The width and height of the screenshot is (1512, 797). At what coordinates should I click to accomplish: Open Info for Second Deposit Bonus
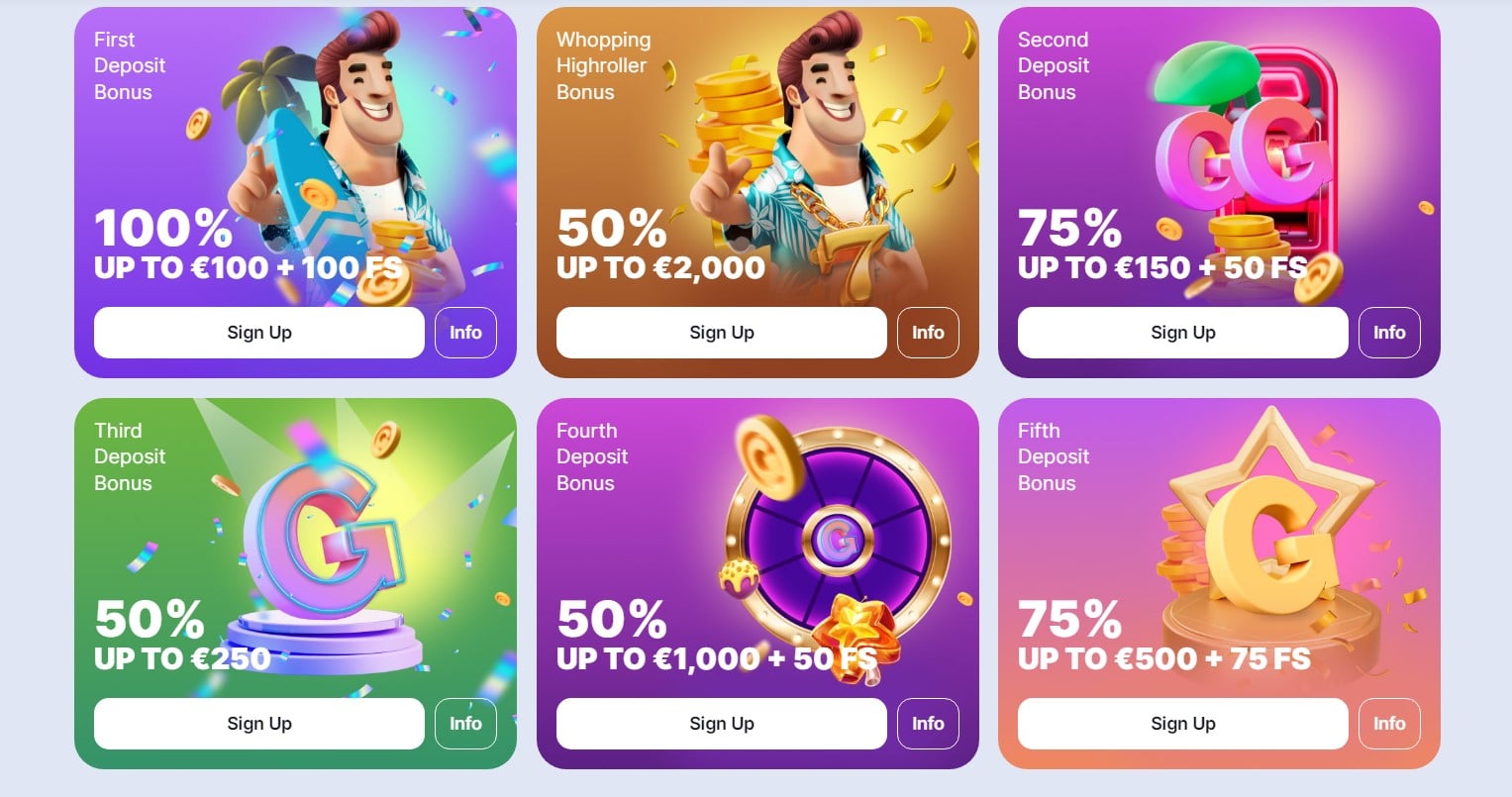pos(1389,333)
